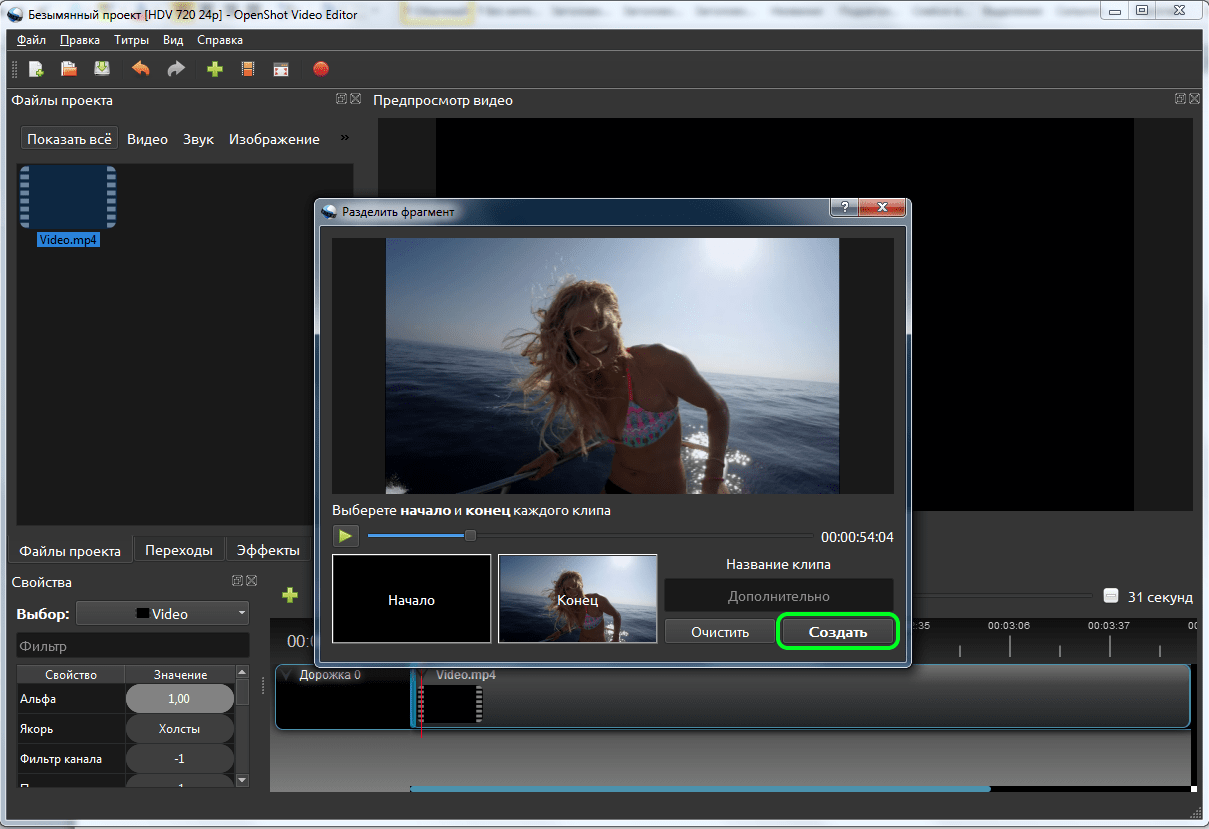1209x829 pixels.
Task: Click the Open Project folder icon
Action: [x=69, y=69]
